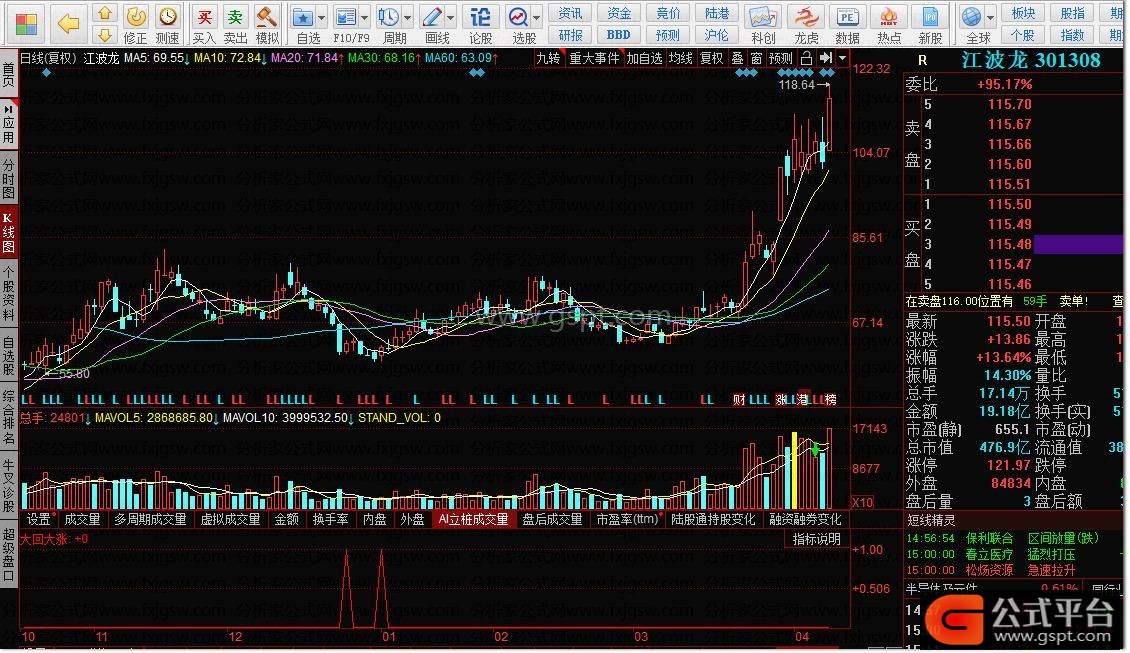Click 春立医疗 in 短线精灵 list

(989, 554)
